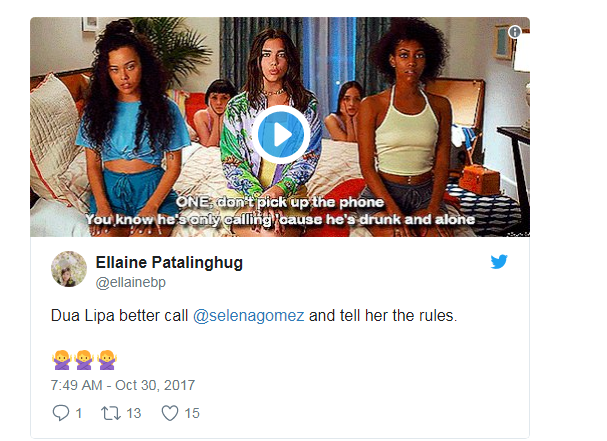Image resolution: width=607 pixels, height=441 pixels.
Task: Click the last of the three emojis
Action: pyautogui.click(x=107, y=360)
